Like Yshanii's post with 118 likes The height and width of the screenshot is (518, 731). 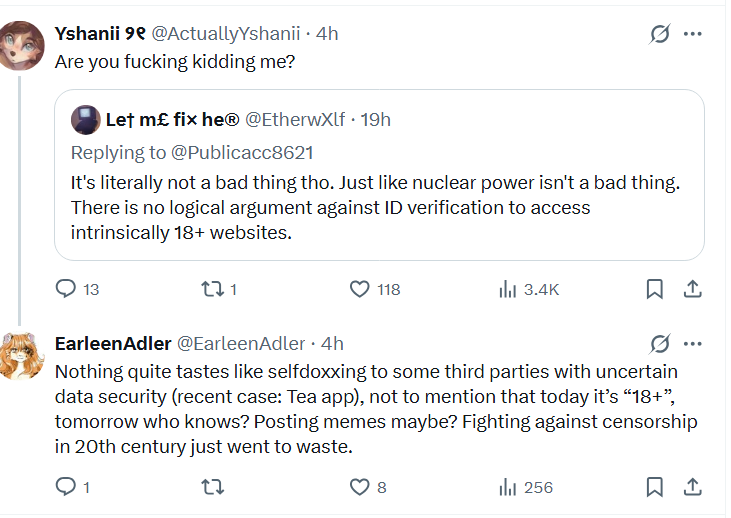click(360, 289)
